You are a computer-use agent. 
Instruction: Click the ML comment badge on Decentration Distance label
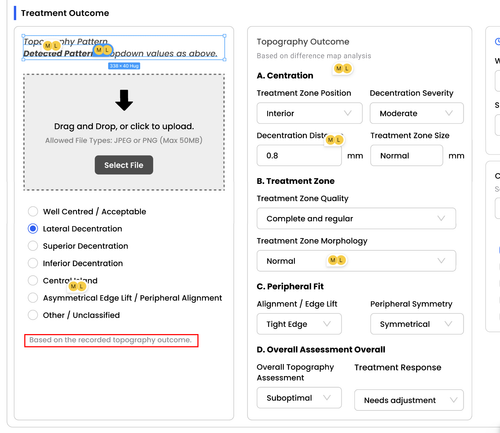[x=334, y=140]
